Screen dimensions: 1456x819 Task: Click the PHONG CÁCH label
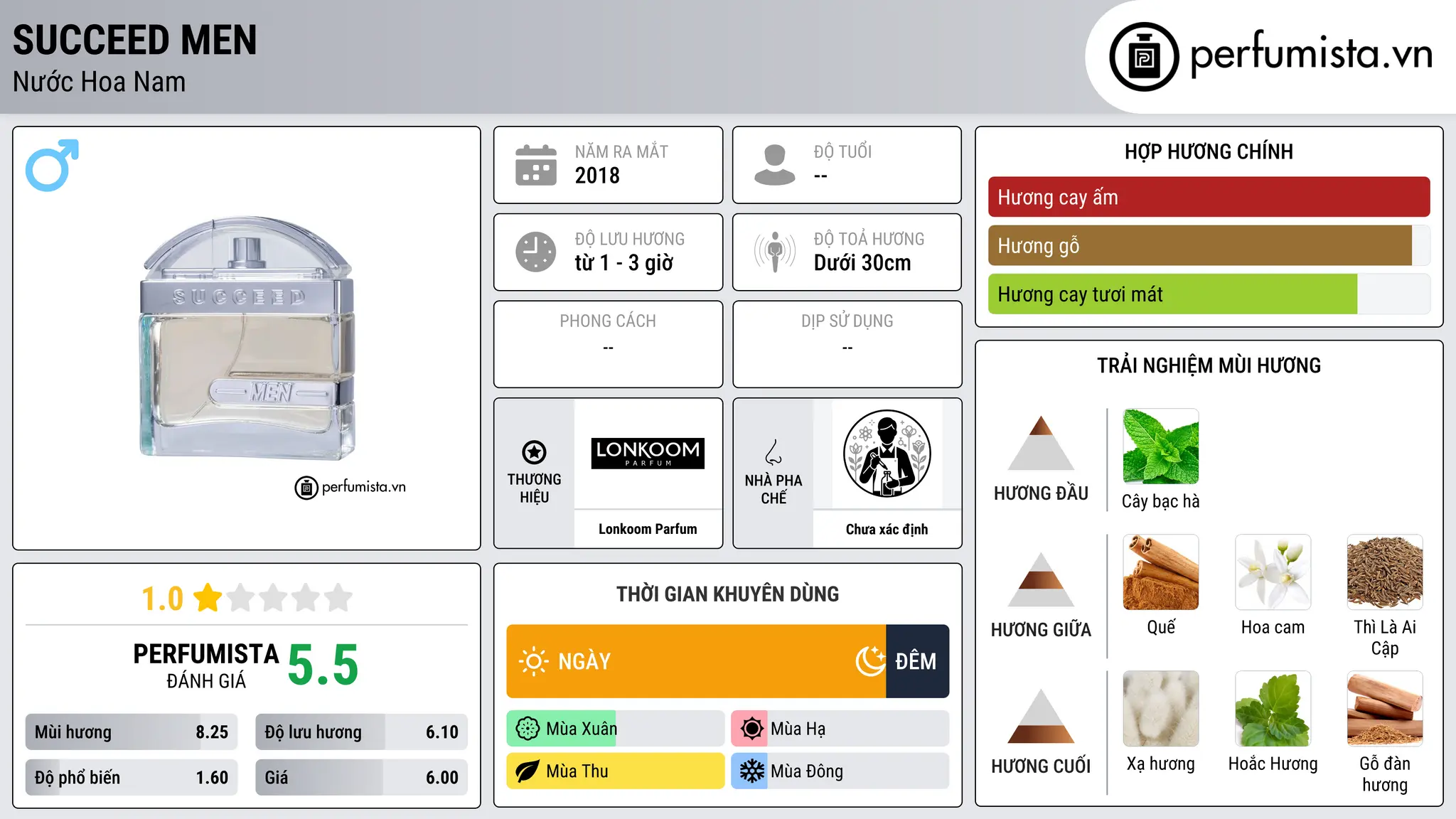608,321
